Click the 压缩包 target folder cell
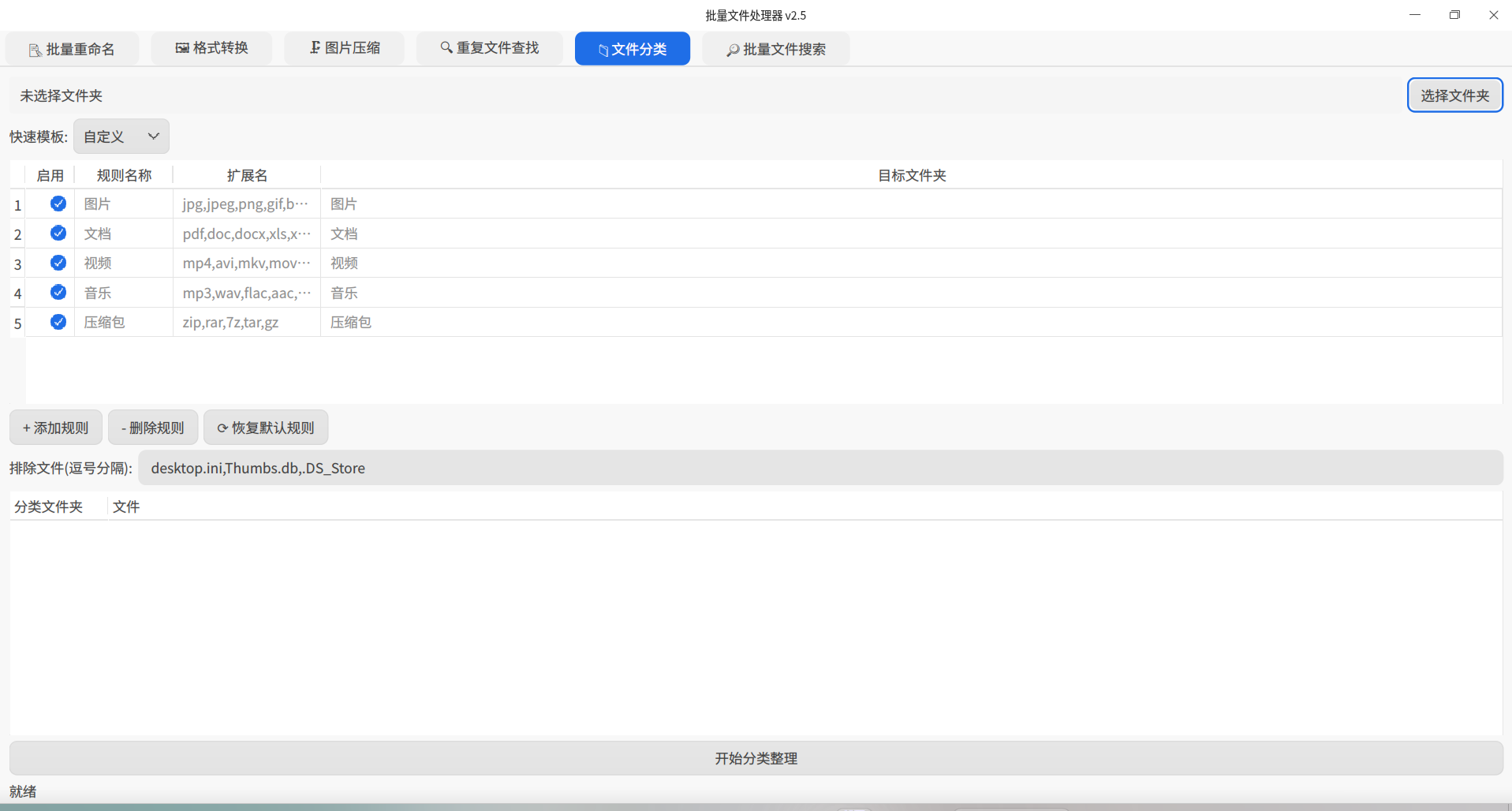 tap(911, 322)
